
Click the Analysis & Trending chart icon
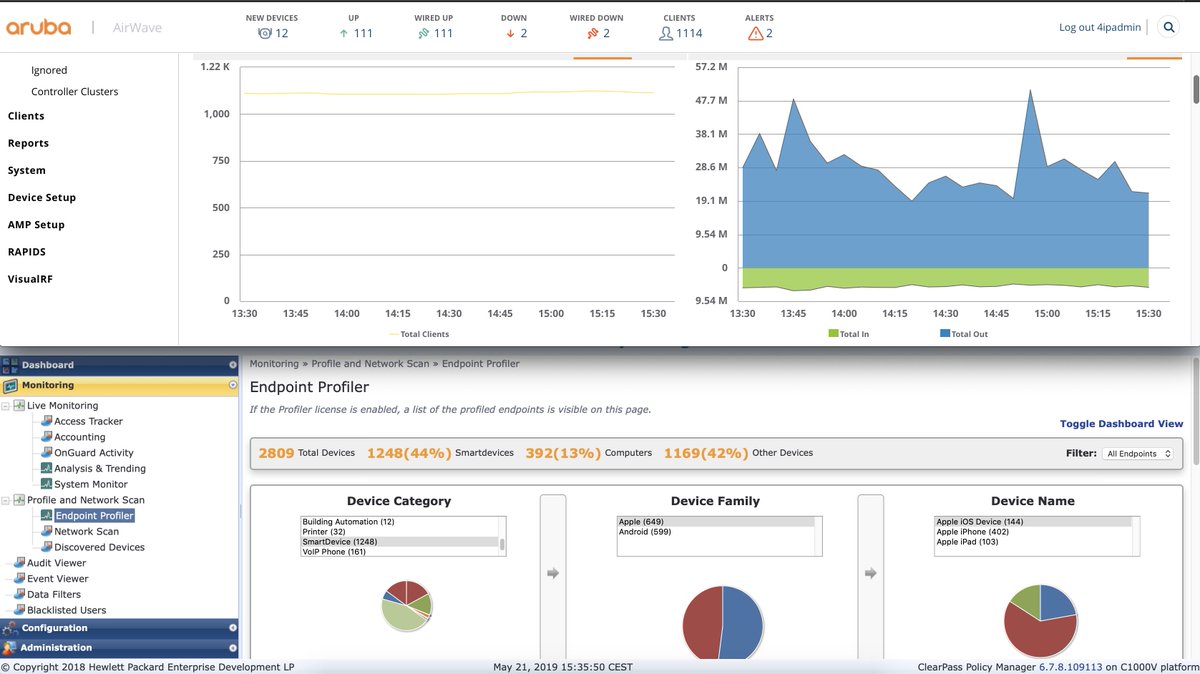coord(46,468)
